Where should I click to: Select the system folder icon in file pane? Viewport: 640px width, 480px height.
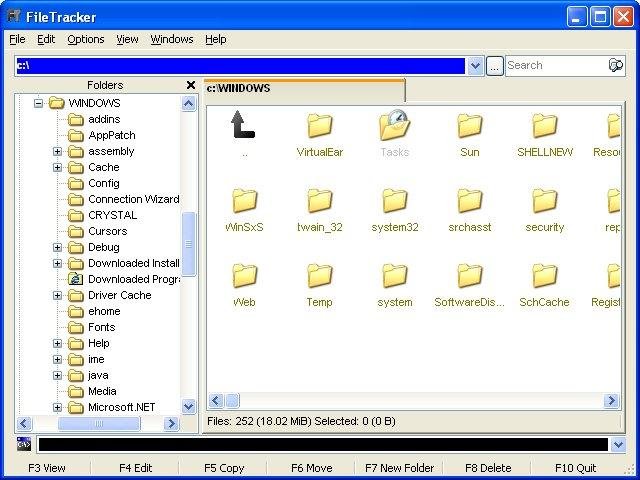pyautogui.click(x=394, y=276)
